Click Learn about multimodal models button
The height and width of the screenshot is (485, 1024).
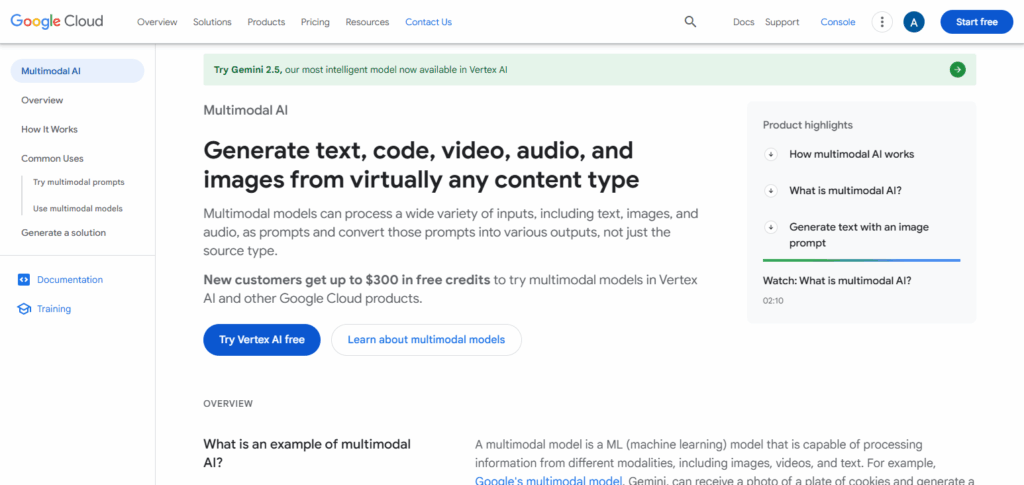[x=426, y=340]
